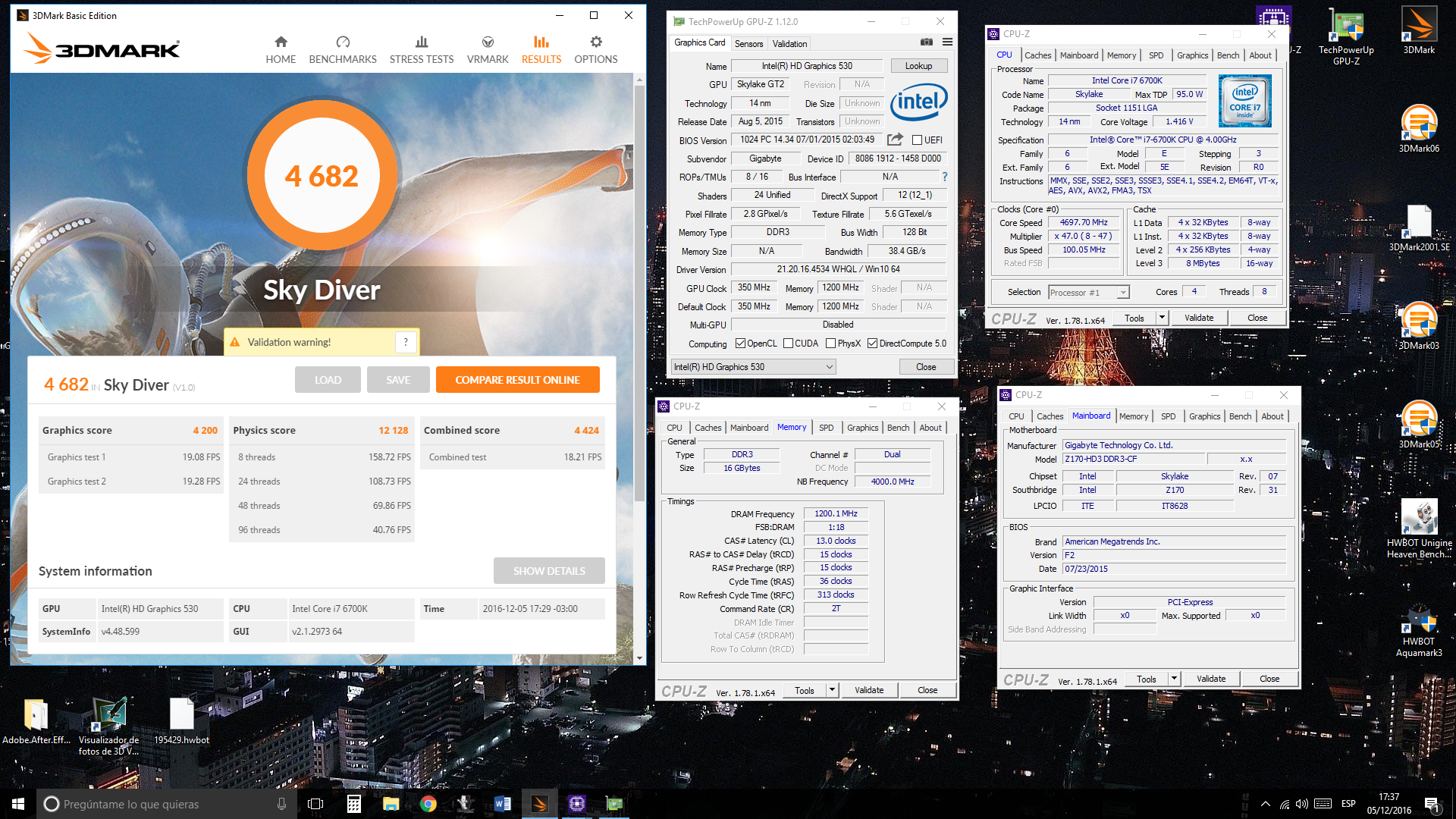Open the Graphics tab in CPU-Z CPU window
The image size is (1456, 819).
1192,55
